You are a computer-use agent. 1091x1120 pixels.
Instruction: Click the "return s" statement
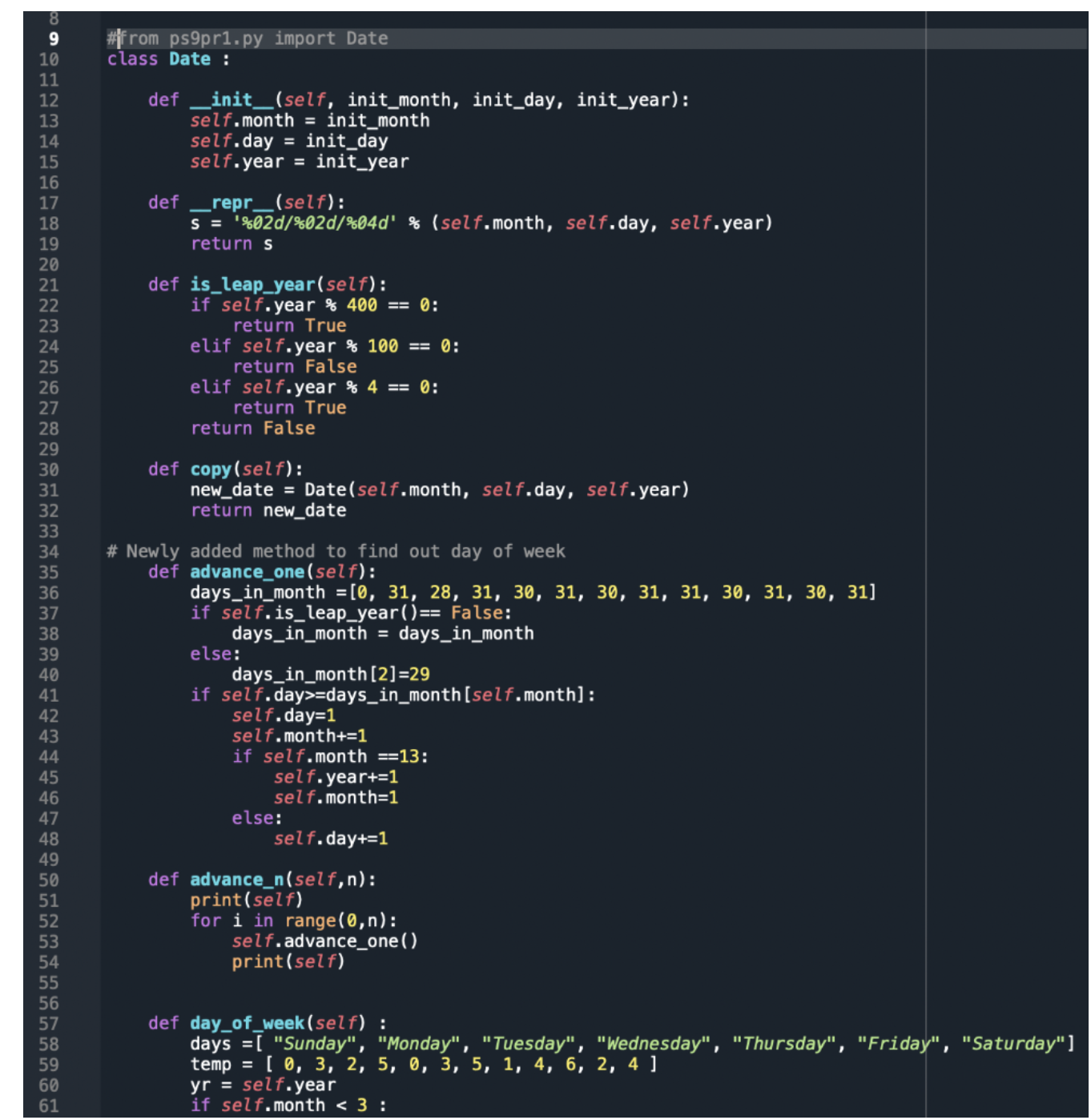click(x=231, y=244)
